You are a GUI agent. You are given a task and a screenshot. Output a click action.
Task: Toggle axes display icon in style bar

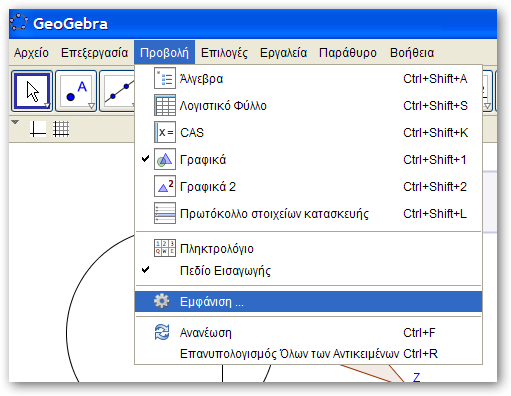tap(38, 129)
